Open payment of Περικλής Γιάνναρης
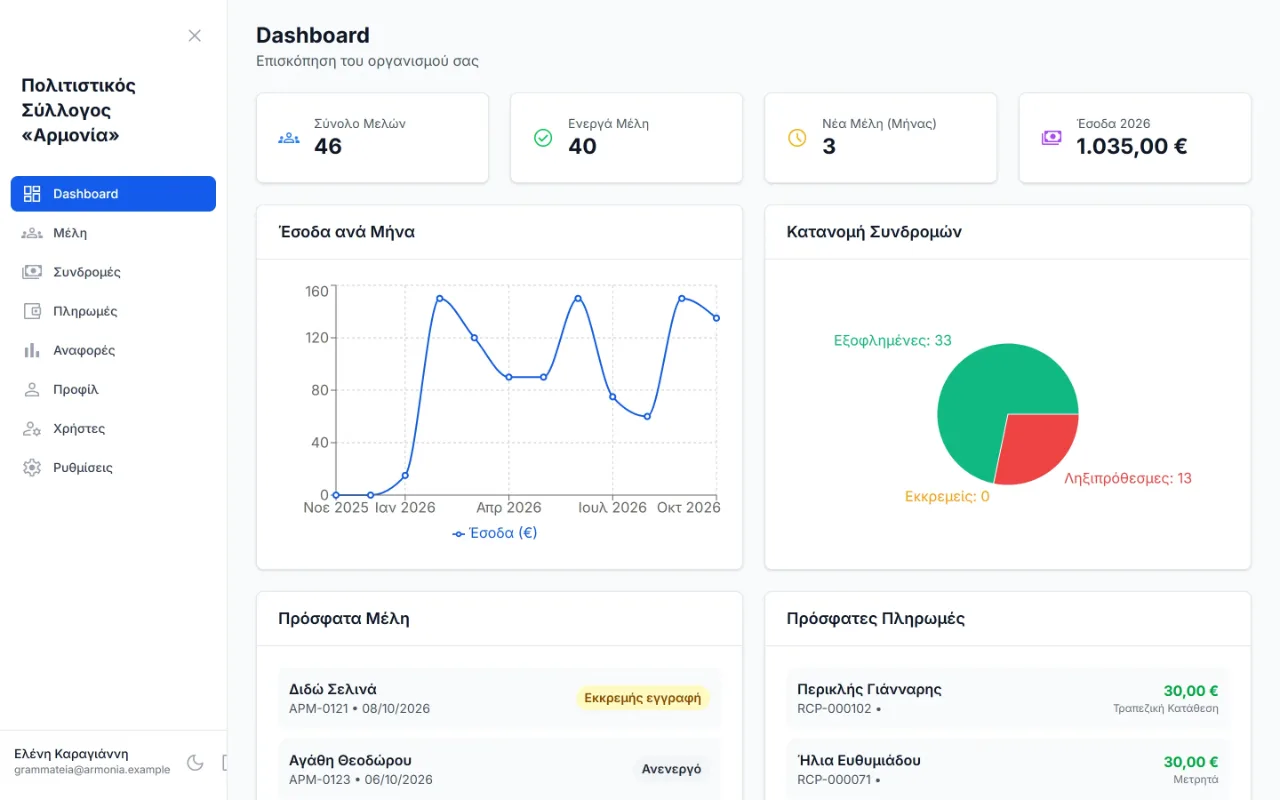The width and height of the screenshot is (1280, 800). (1008, 698)
